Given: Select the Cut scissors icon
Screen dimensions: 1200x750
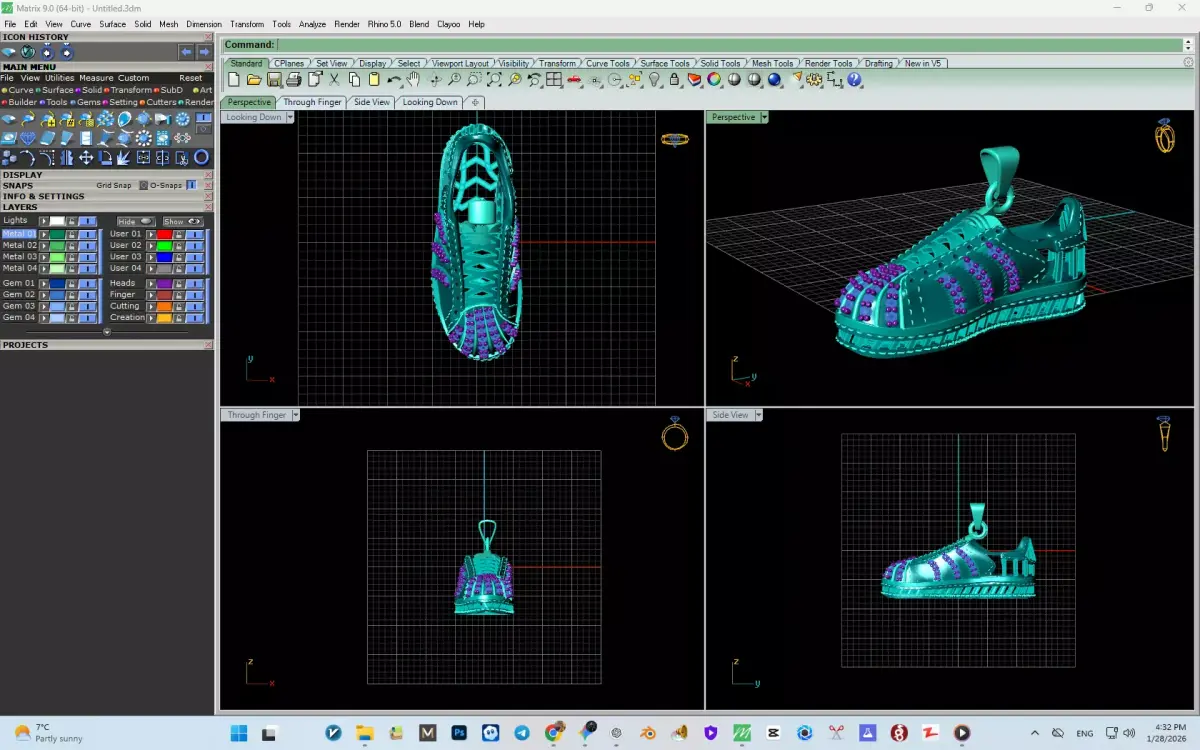Looking at the screenshot, I should (x=334, y=79).
